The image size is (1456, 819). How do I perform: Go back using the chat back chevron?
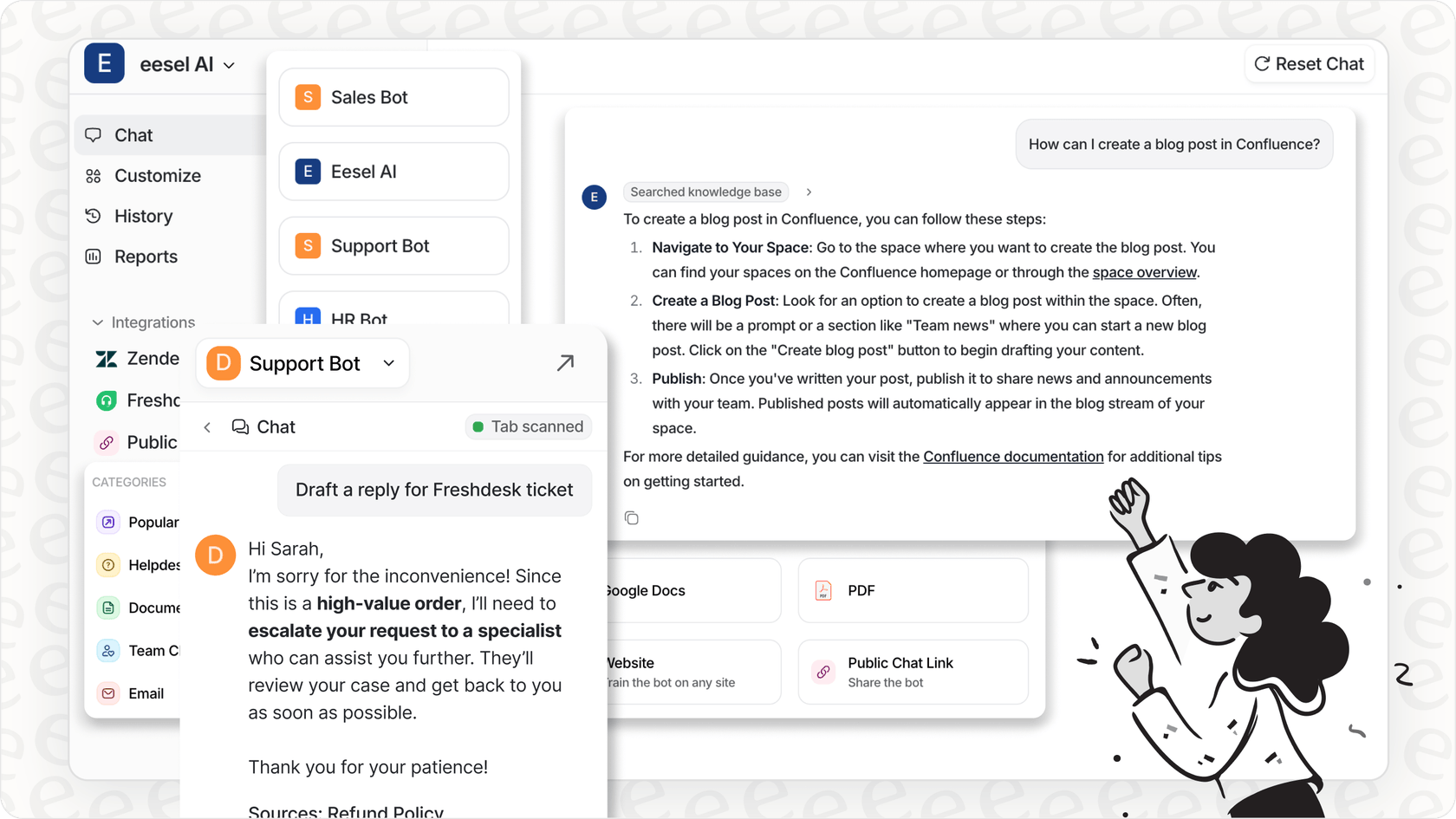pyautogui.click(x=207, y=426)
